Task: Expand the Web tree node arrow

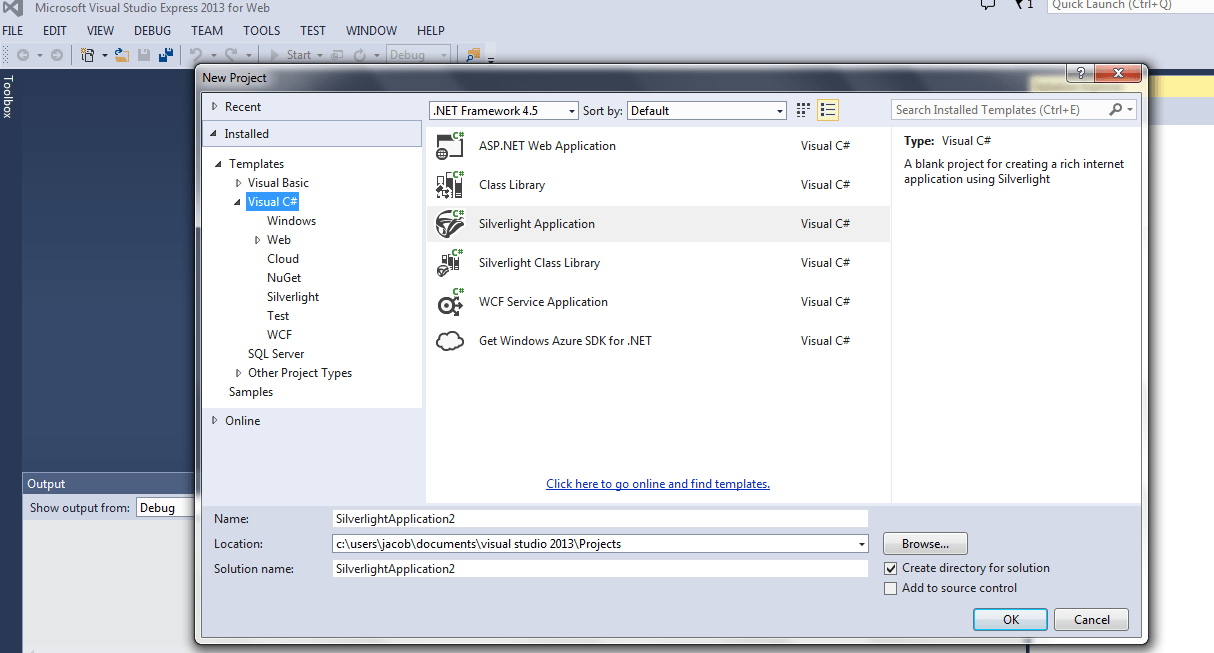Action: point(257,240)
